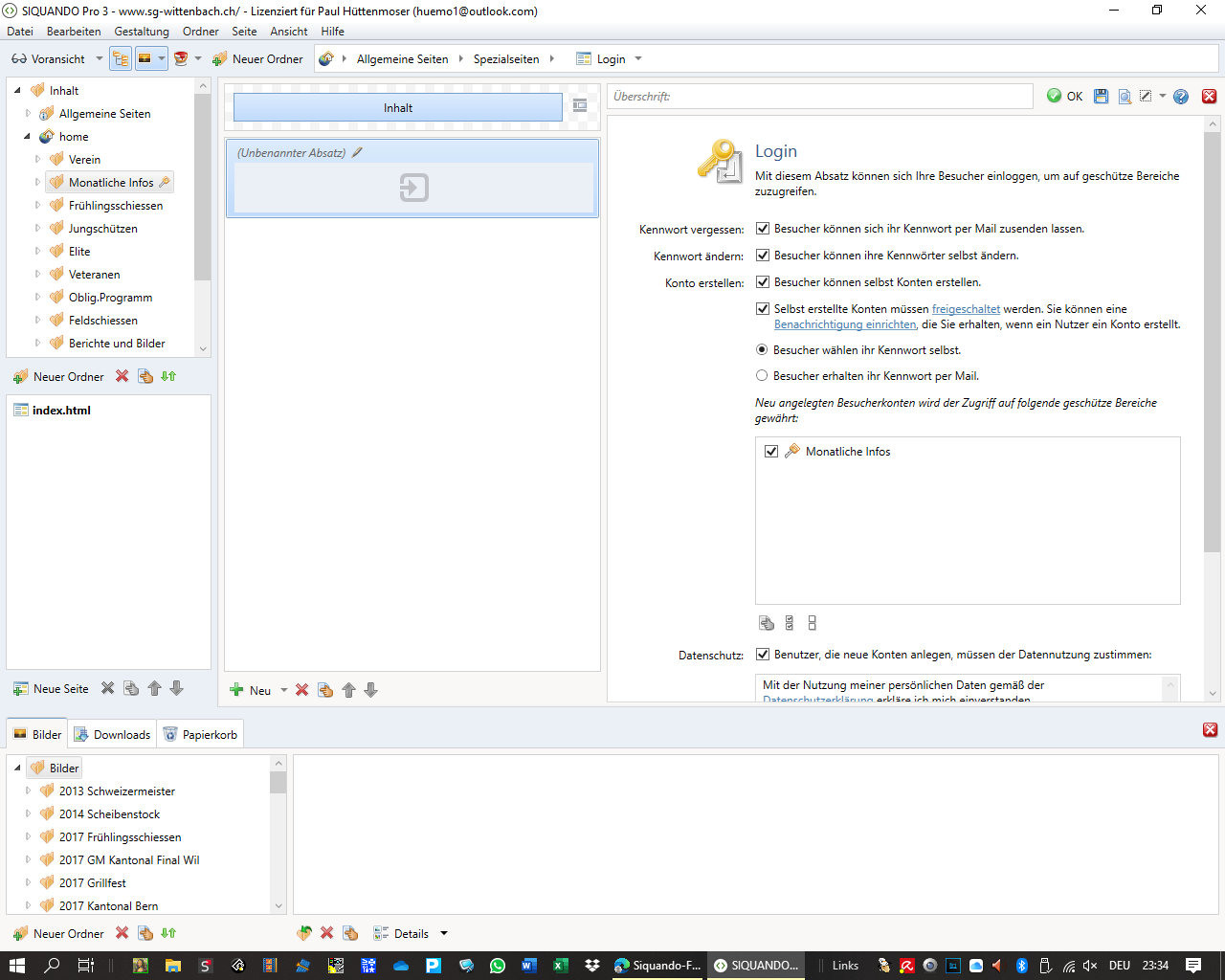This screenshot has height=980, width=1225.
Task: Open the Bearbeiten menu
Action: click(x=74, y=32)
